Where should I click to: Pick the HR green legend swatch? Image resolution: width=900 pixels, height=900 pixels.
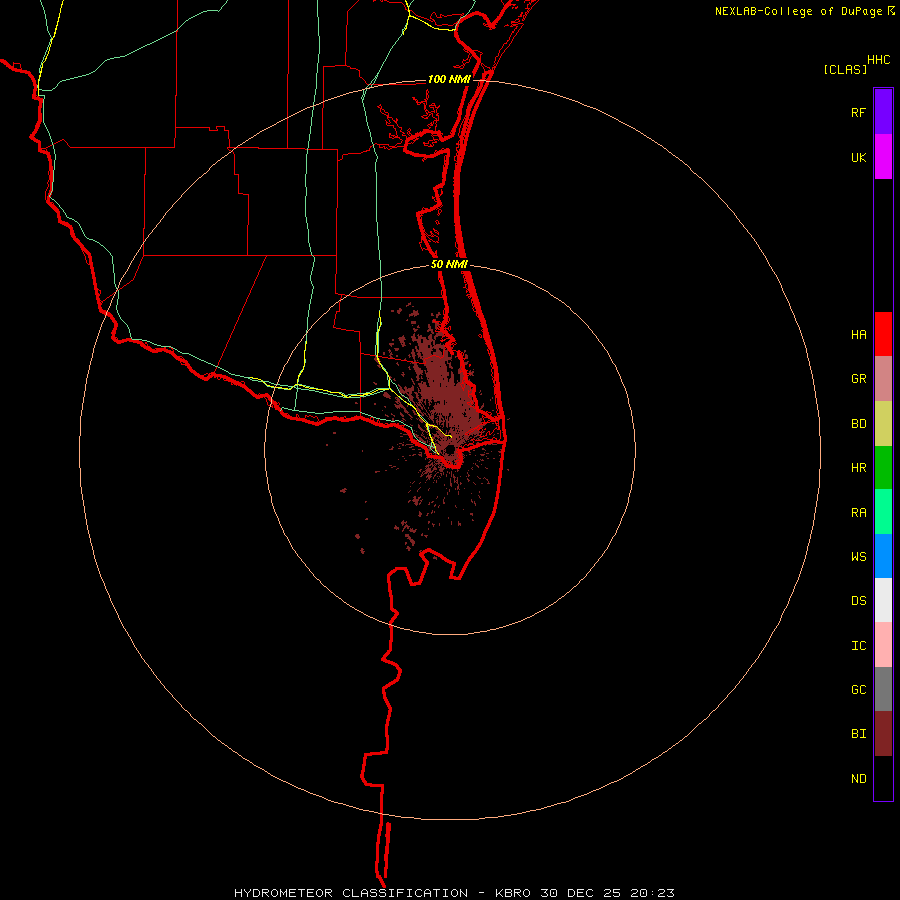[883, 468]
